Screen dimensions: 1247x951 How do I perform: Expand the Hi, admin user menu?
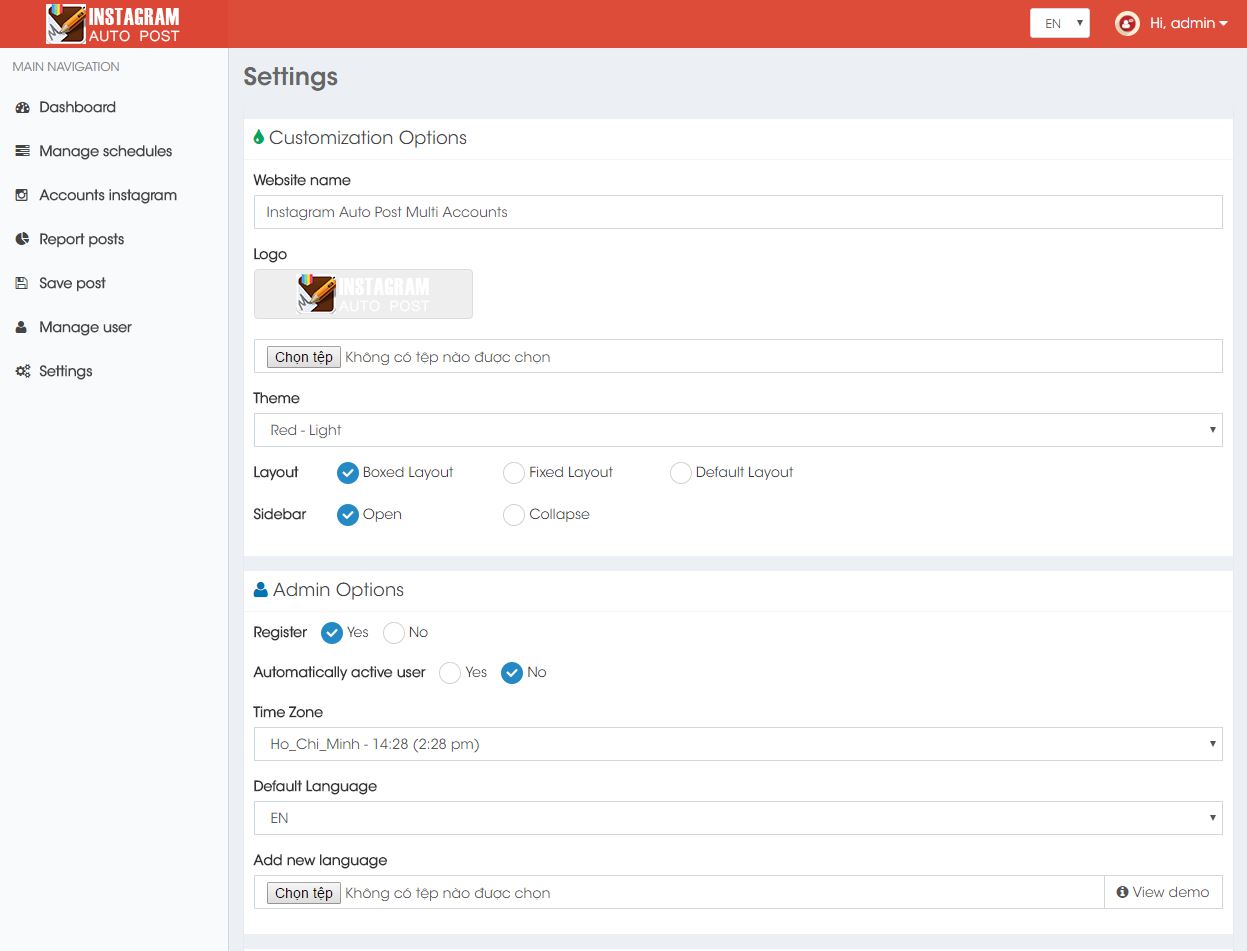1188,23
